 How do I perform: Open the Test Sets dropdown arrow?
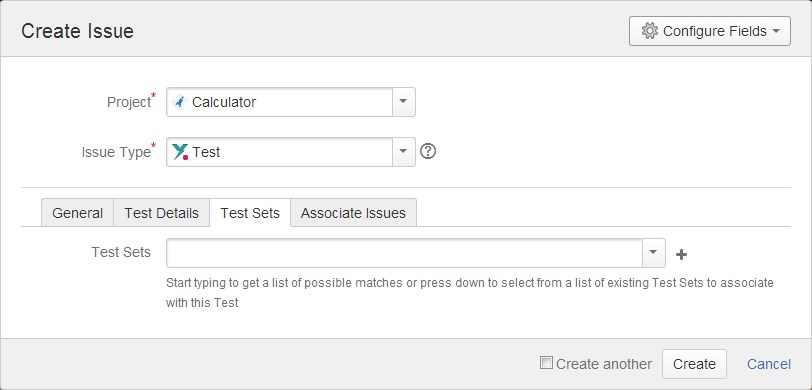pos(654,253)
